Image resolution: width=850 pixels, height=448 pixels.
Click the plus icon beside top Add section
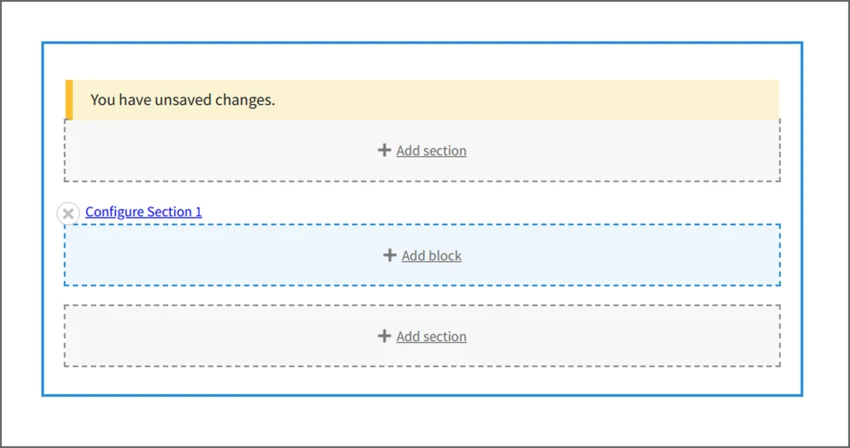384,150
